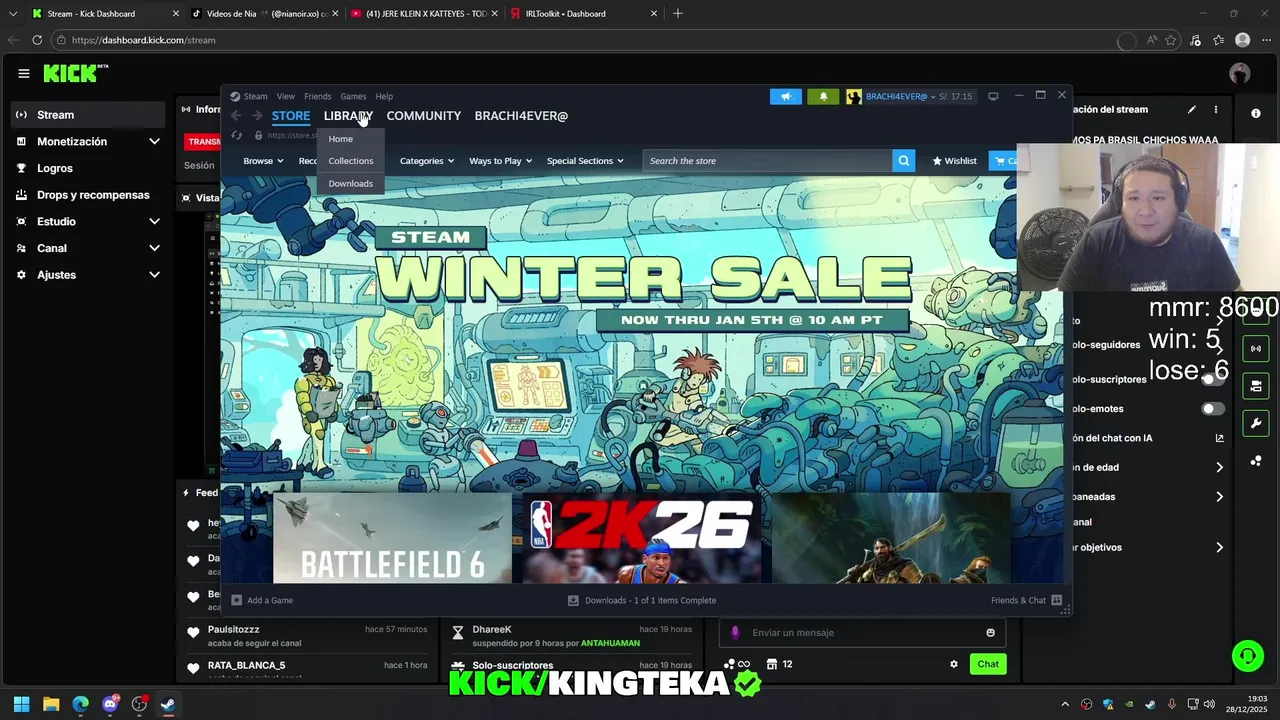Click the Steam store search magnifier button

[x=903, y=161]
